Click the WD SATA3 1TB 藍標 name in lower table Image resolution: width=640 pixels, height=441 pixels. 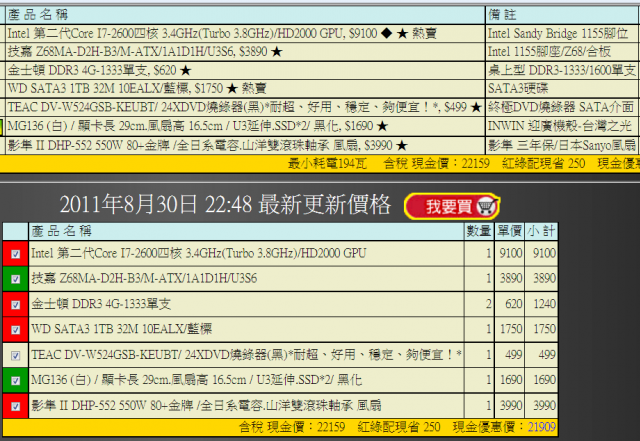click(122, 329)
